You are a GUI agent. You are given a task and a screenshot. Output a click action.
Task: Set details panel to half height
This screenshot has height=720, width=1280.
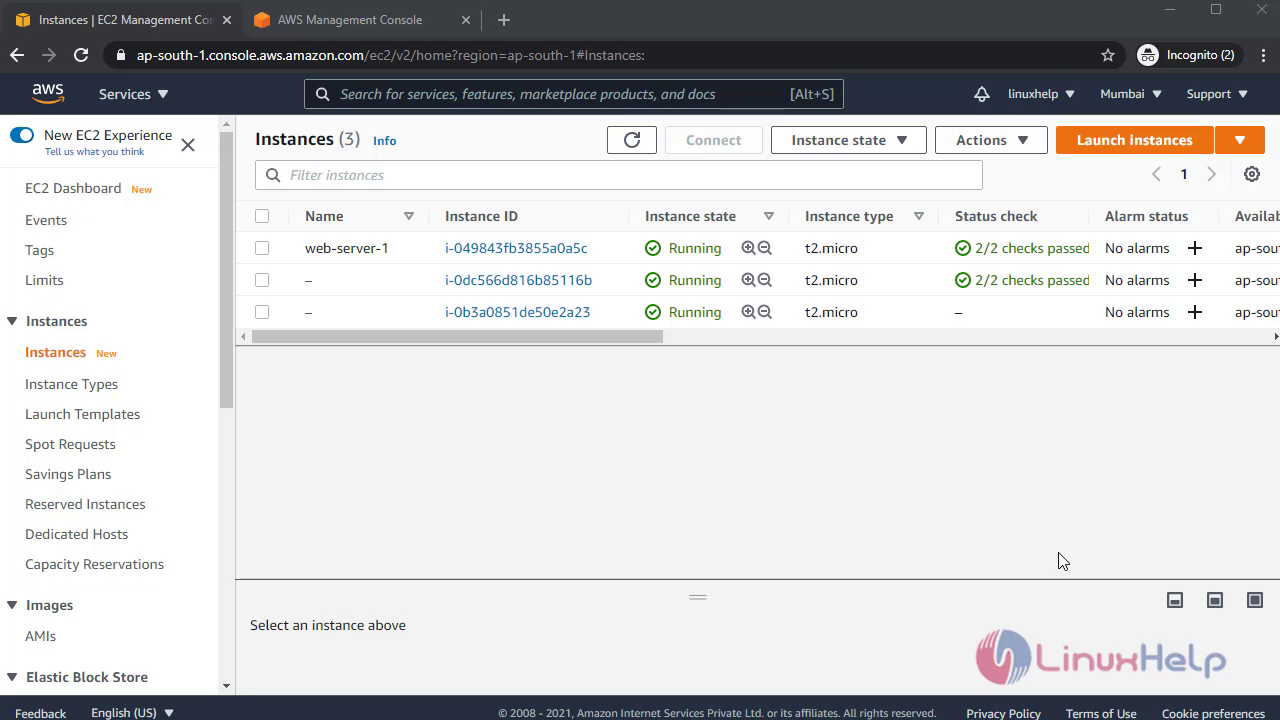tap(1215, 600)
